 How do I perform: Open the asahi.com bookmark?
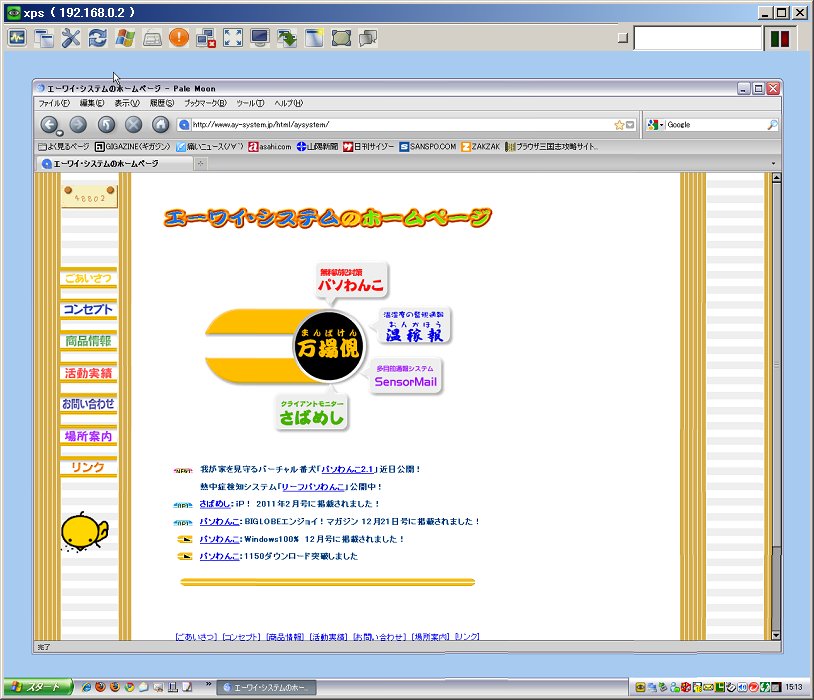click(x=270, y=147)
